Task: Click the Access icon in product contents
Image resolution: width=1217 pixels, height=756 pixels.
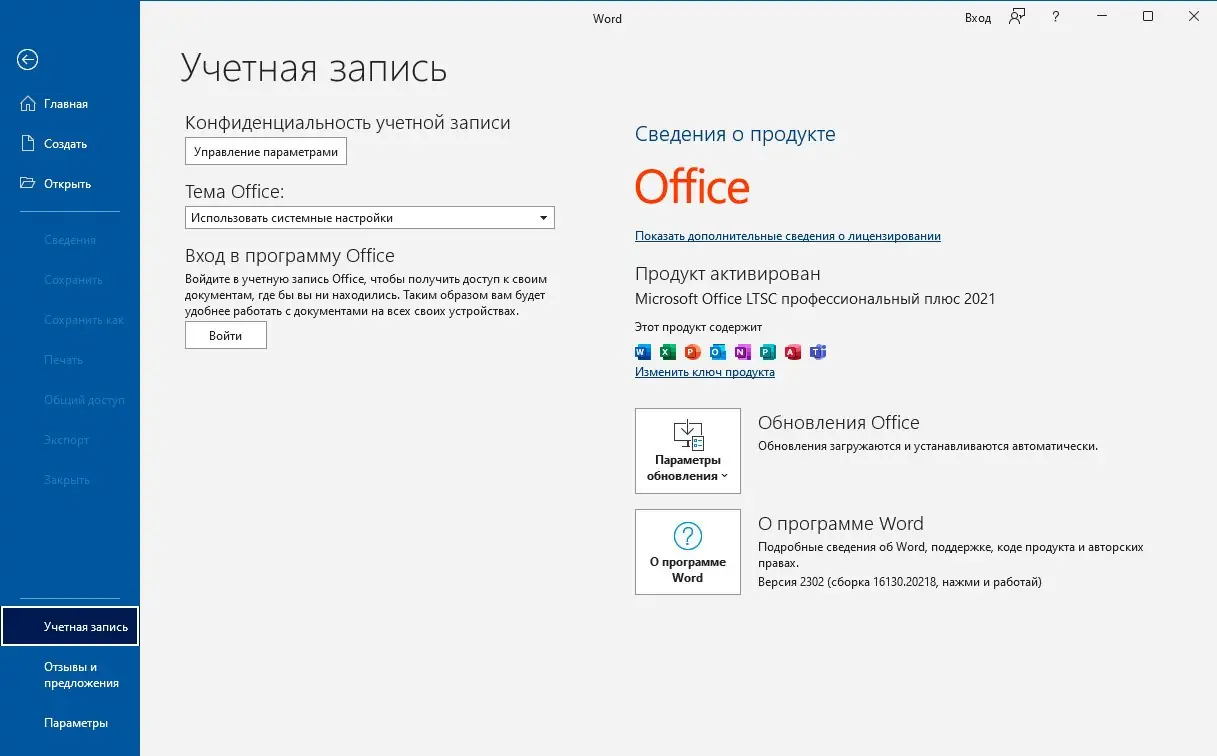Action: (792, 352)
